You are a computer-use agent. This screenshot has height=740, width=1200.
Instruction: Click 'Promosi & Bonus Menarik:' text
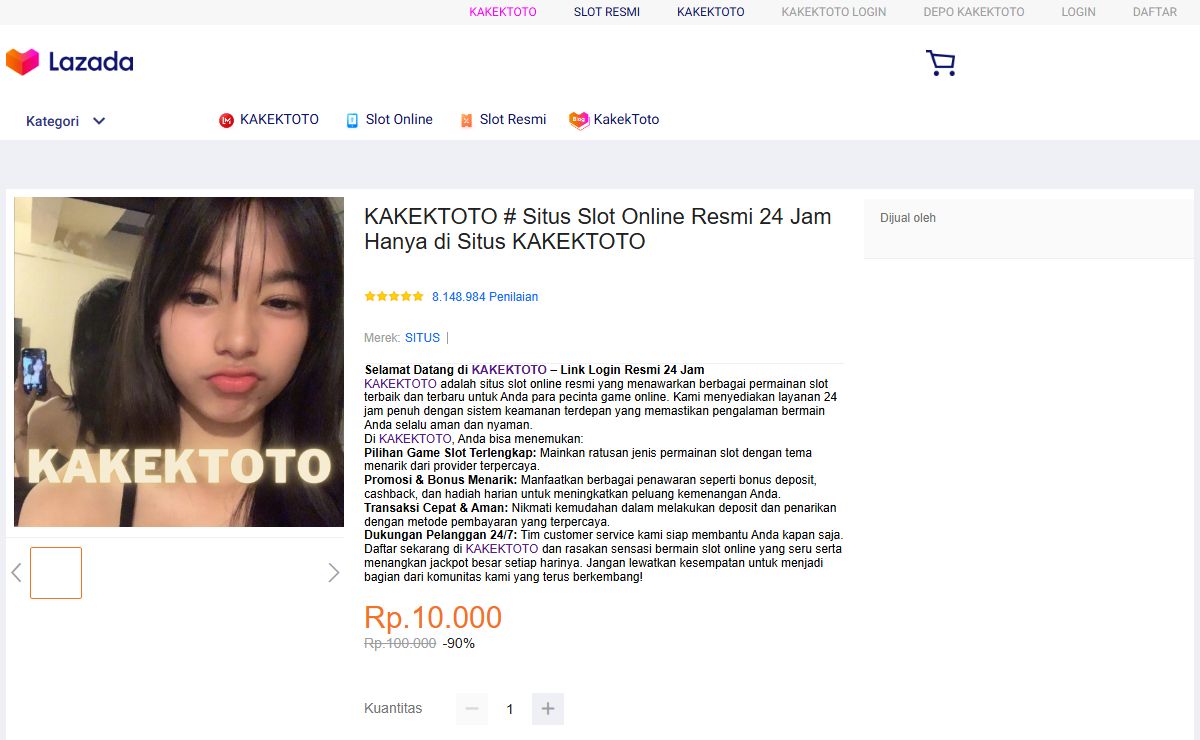coord(441,480)
